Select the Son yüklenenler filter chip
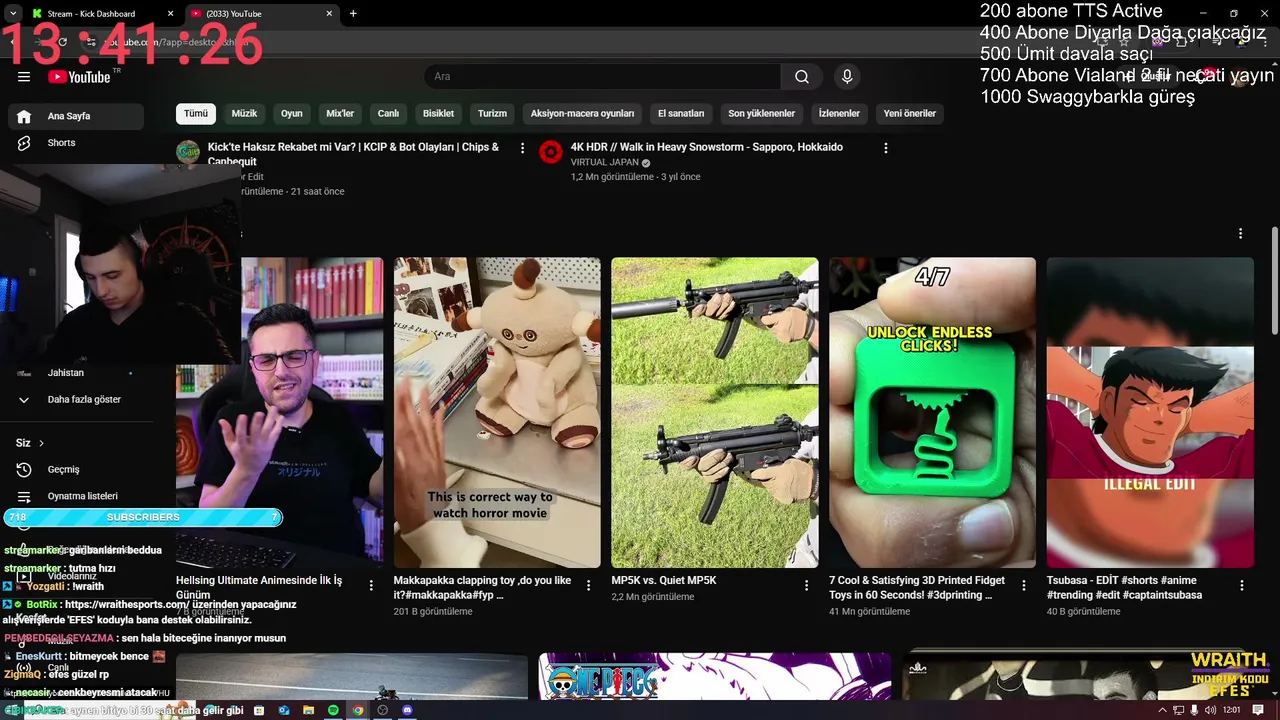 point(761,113)
